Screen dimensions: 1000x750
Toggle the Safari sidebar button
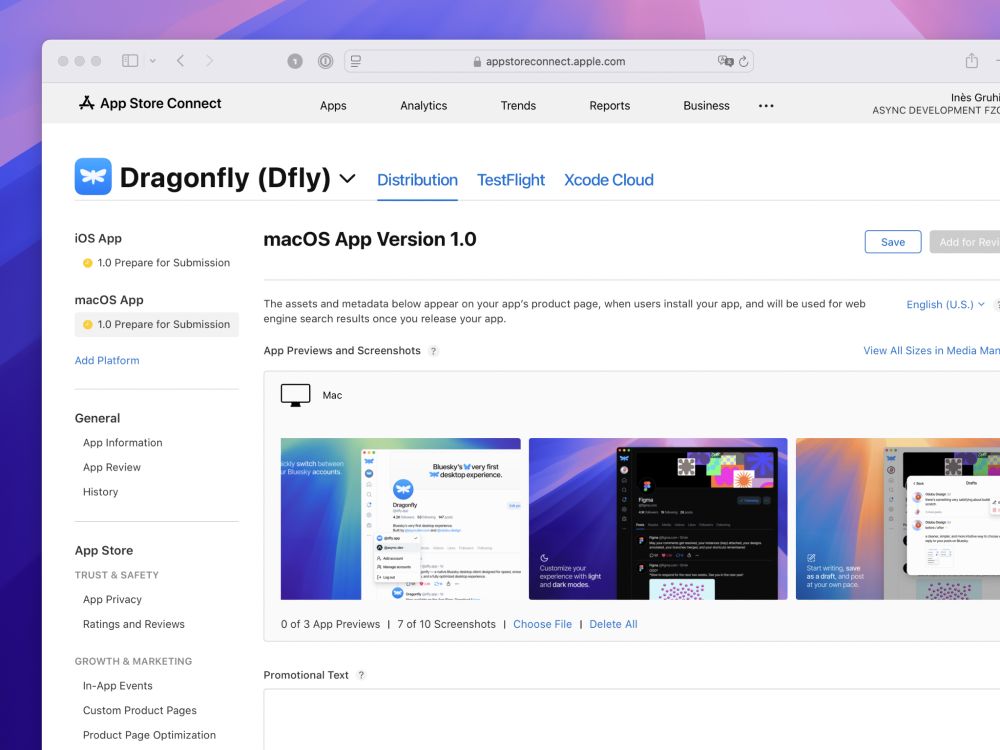point(130,61)
